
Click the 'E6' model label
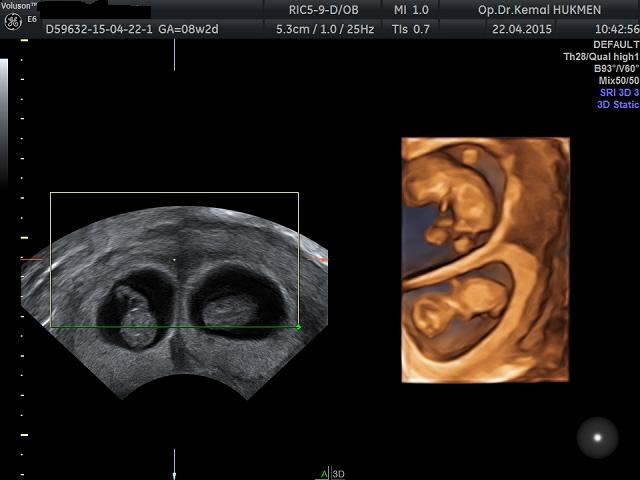[32, 19]
